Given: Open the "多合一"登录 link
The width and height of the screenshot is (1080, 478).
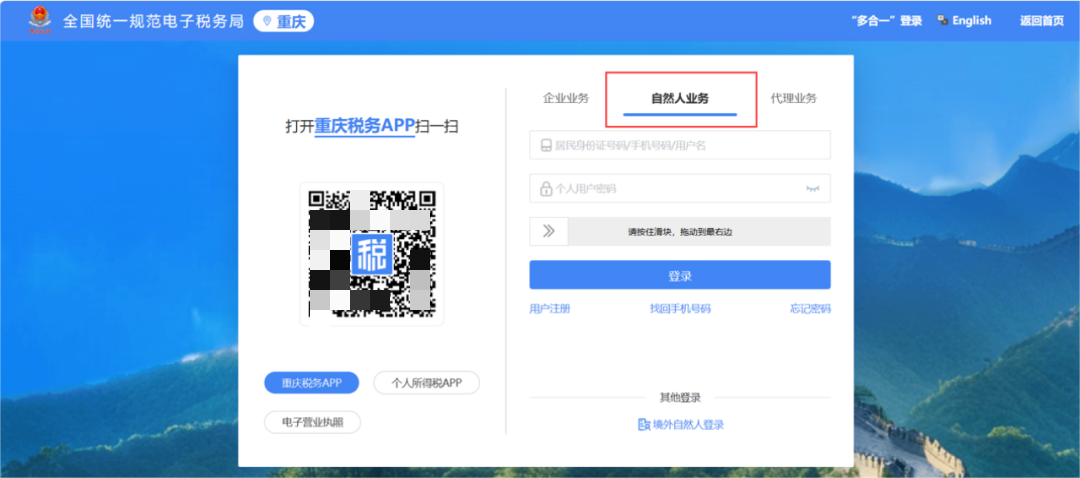Looking at the screenshot, I should pyautogui.click(x=886, y=21).
